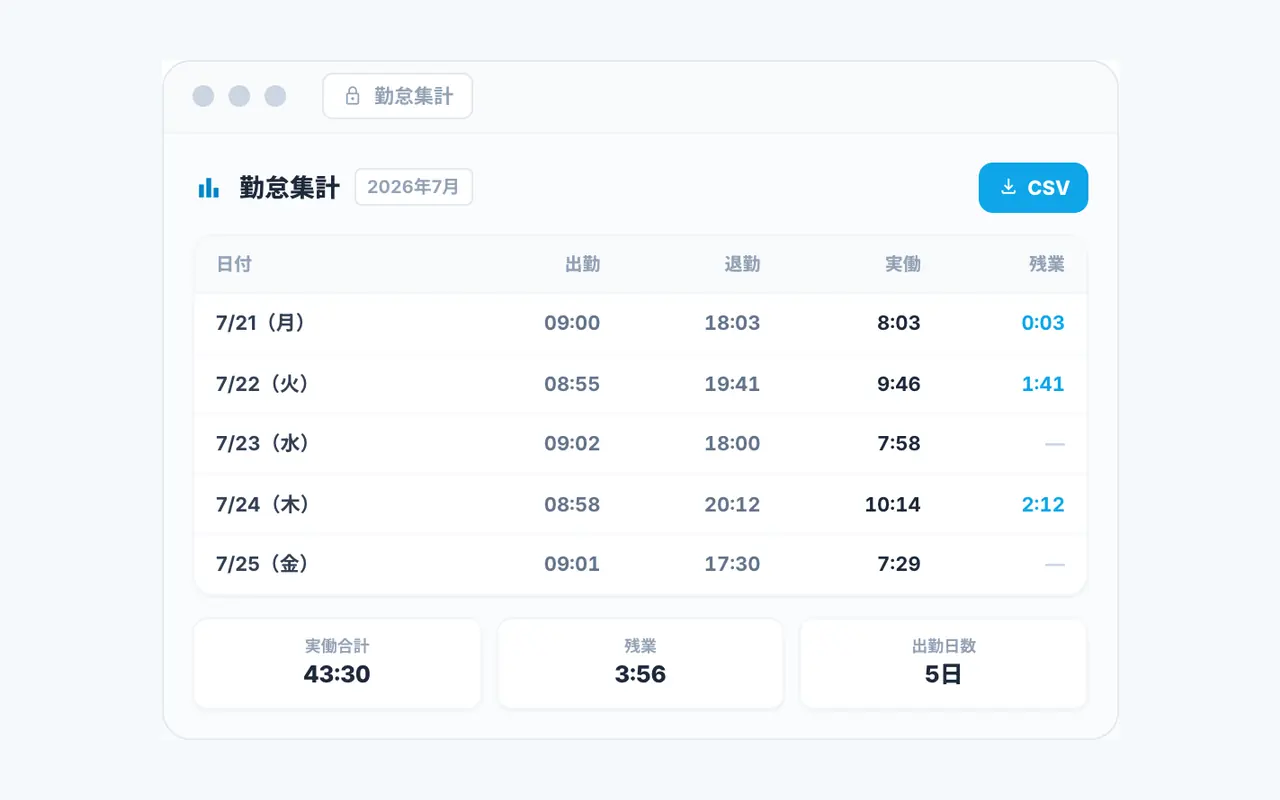The image size is (1280, 800).
Task: Click clock-in time 09:00
Action: pyautogui.click(x=572, y=323)
